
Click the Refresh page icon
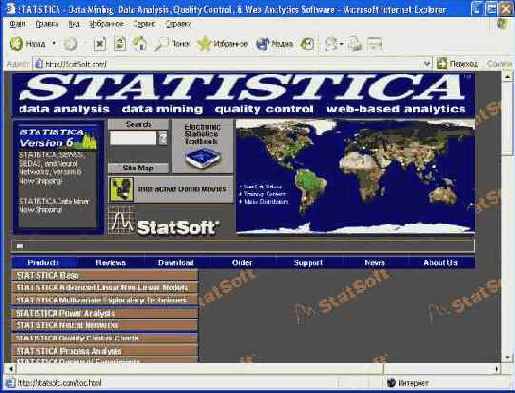pyautogui.click(x=120, y=43)
